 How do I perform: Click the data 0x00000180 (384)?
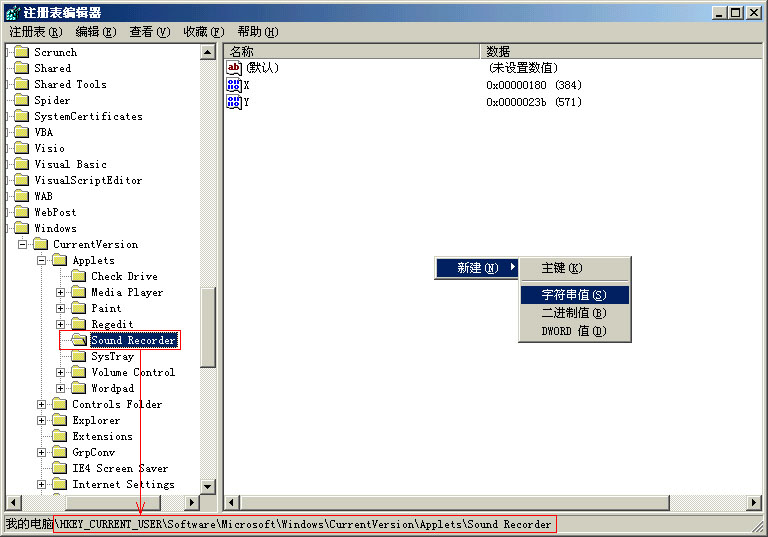coord(534,85)
